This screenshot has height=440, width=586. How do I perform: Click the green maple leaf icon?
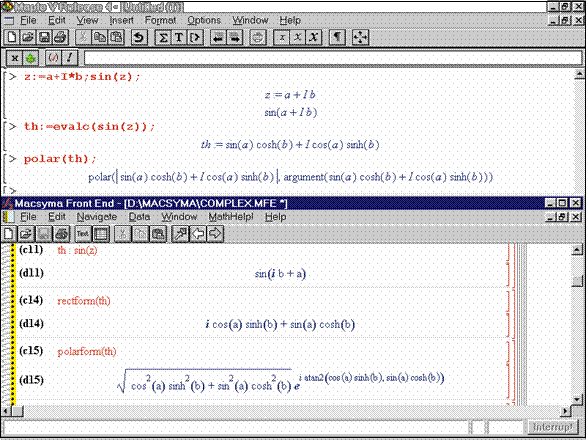(31, 58)
